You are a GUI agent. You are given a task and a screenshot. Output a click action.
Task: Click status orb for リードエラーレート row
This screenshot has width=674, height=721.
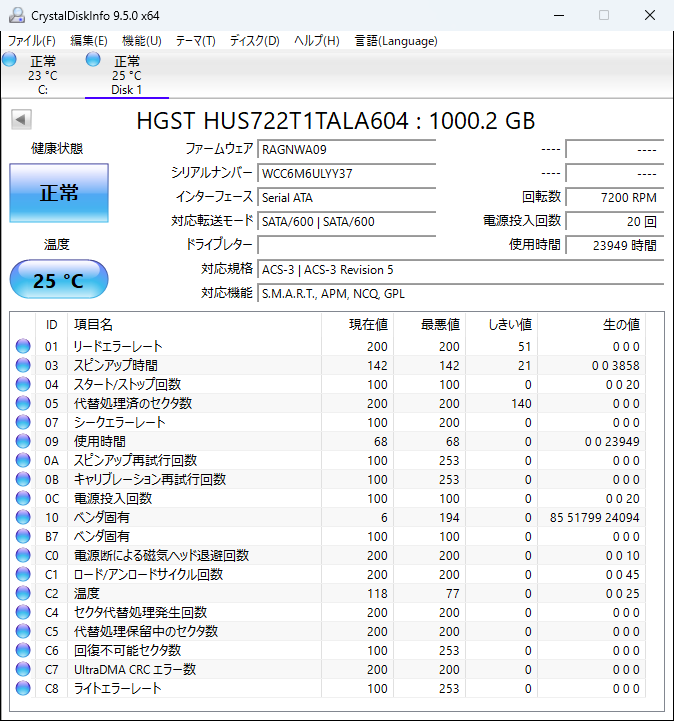pos(23,346)
